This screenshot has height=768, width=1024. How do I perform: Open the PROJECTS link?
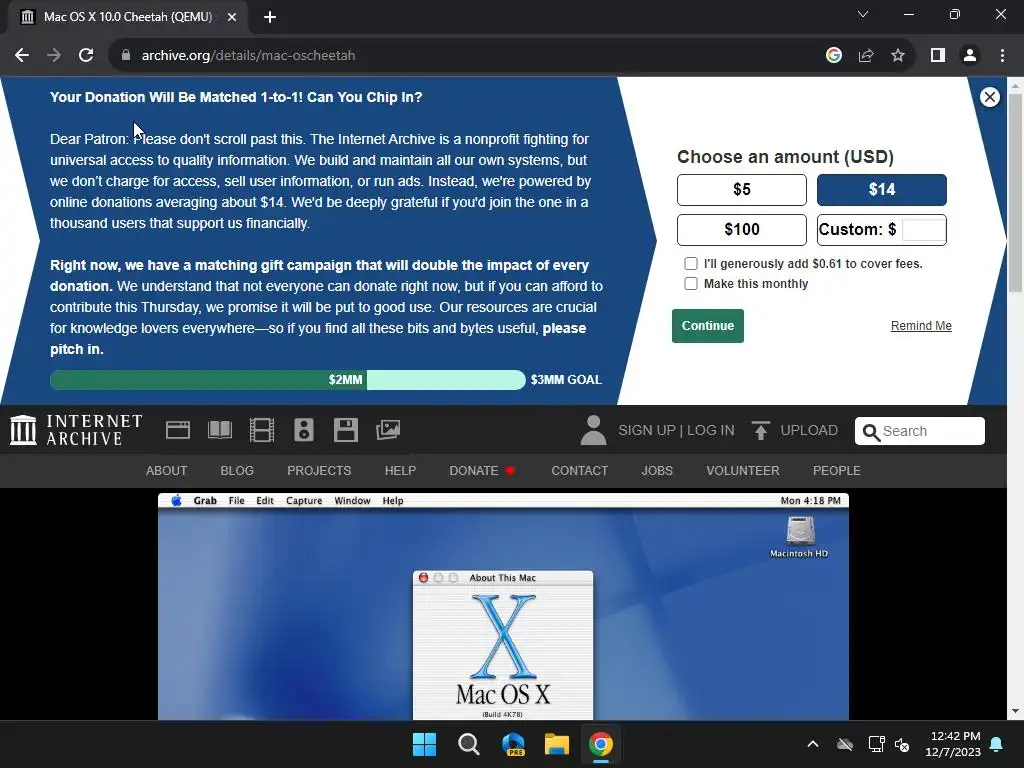point(319,471)
